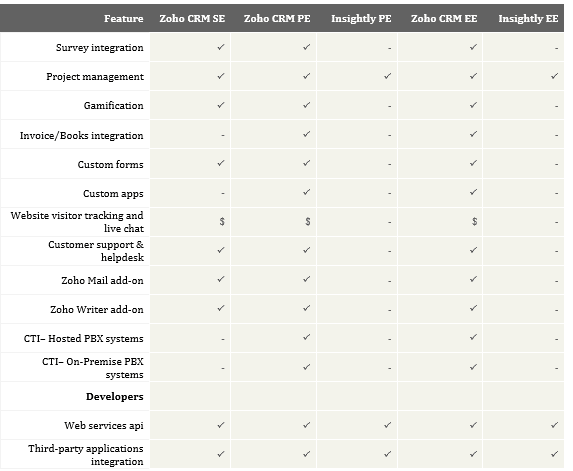
Task: Click the Invoice/Books integration row label
Action: 81,136
